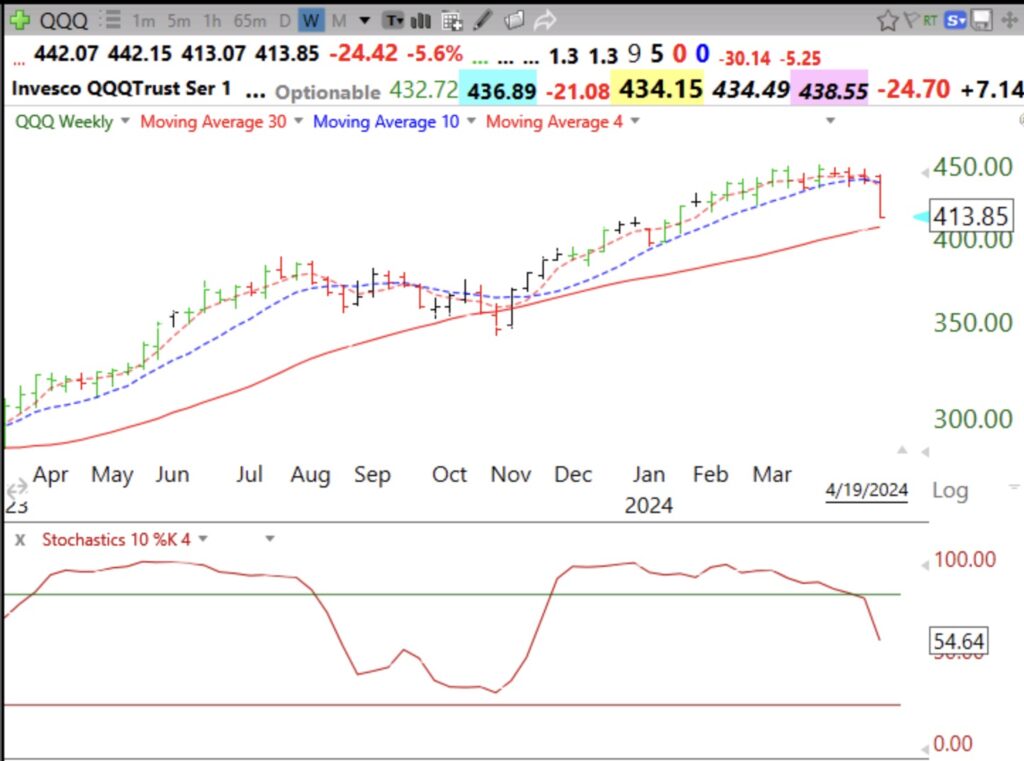The width and height of the screenshot is (1024, 761).
Task: Switch to the D daily timeframe
Action: [x=285, y=20]
